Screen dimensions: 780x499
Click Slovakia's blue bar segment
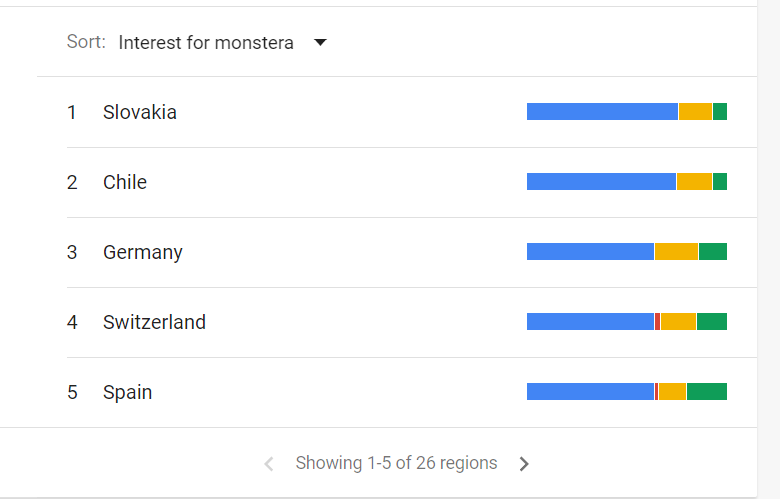602,112
